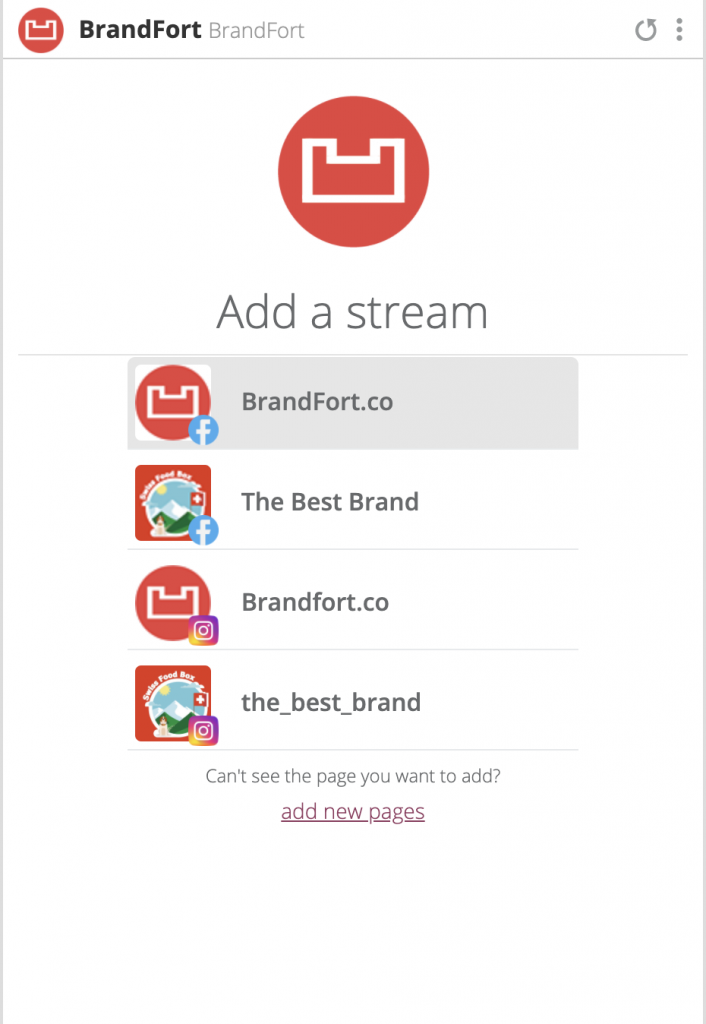Click the Brandfort.co Instagram avatar

(x=173, y=603)
